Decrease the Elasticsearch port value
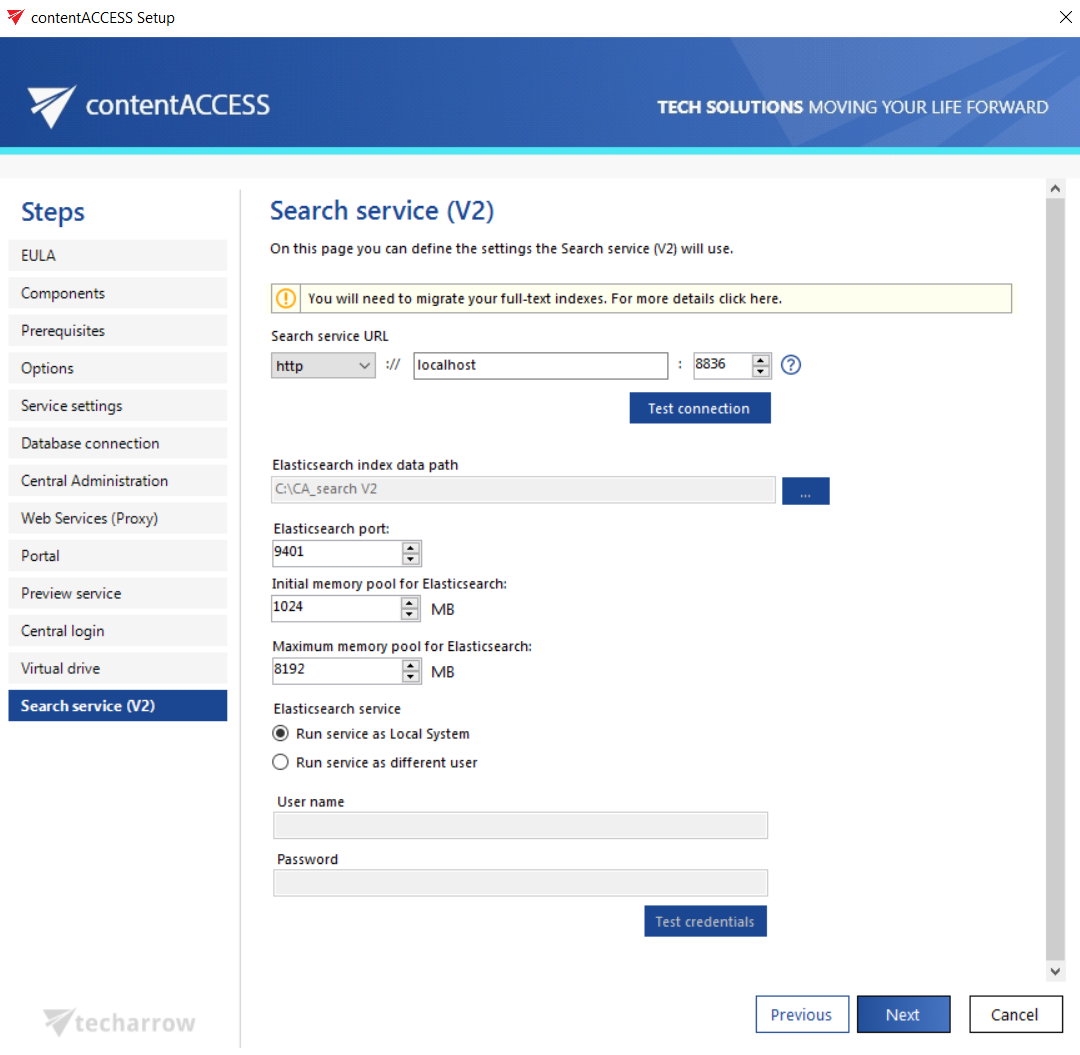 click(411, 559)
